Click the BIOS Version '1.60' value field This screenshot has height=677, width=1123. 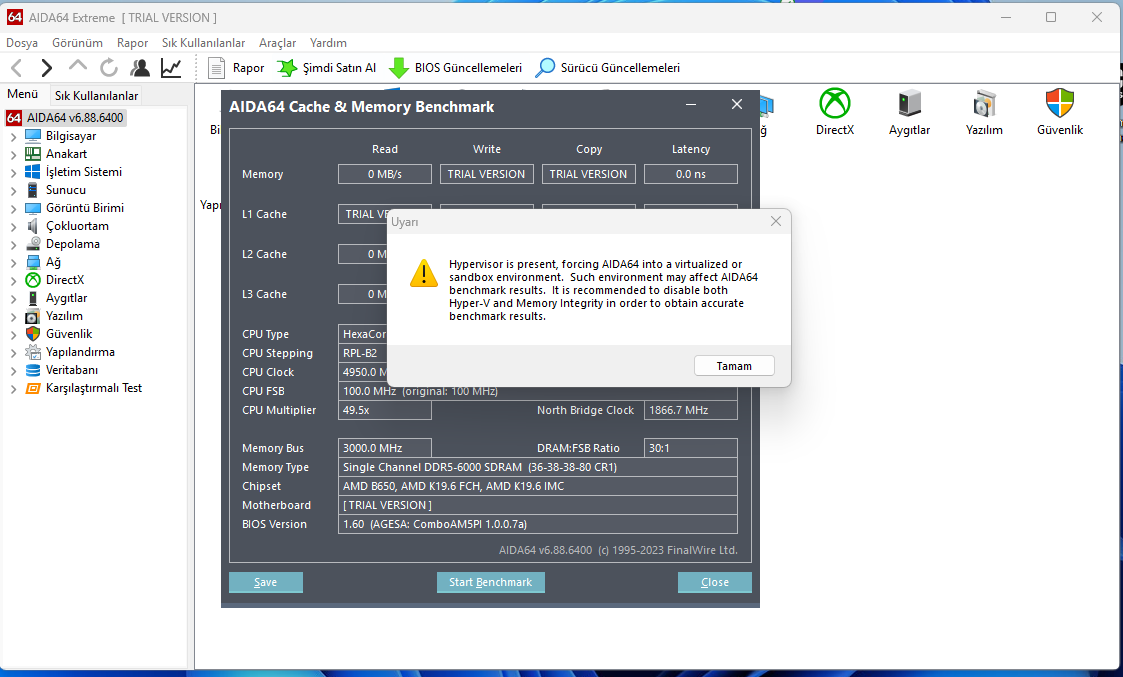(538, 524)
